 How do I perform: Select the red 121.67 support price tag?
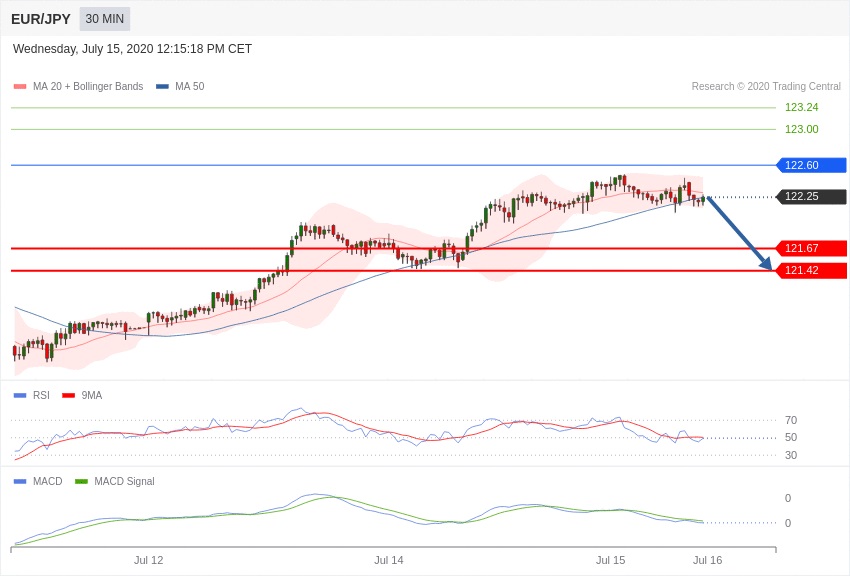[811, 248]
